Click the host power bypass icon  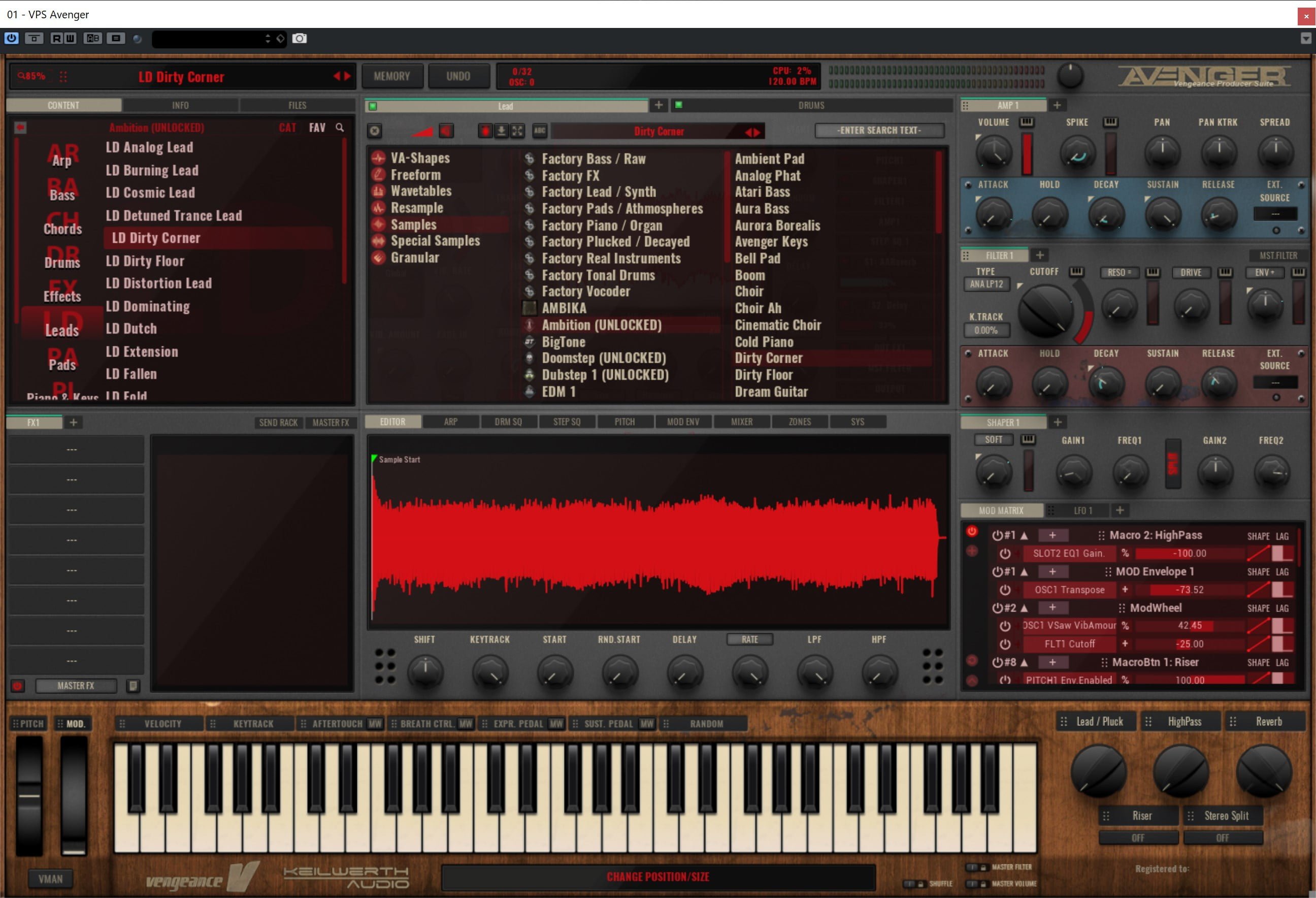(x=11, y=39)
